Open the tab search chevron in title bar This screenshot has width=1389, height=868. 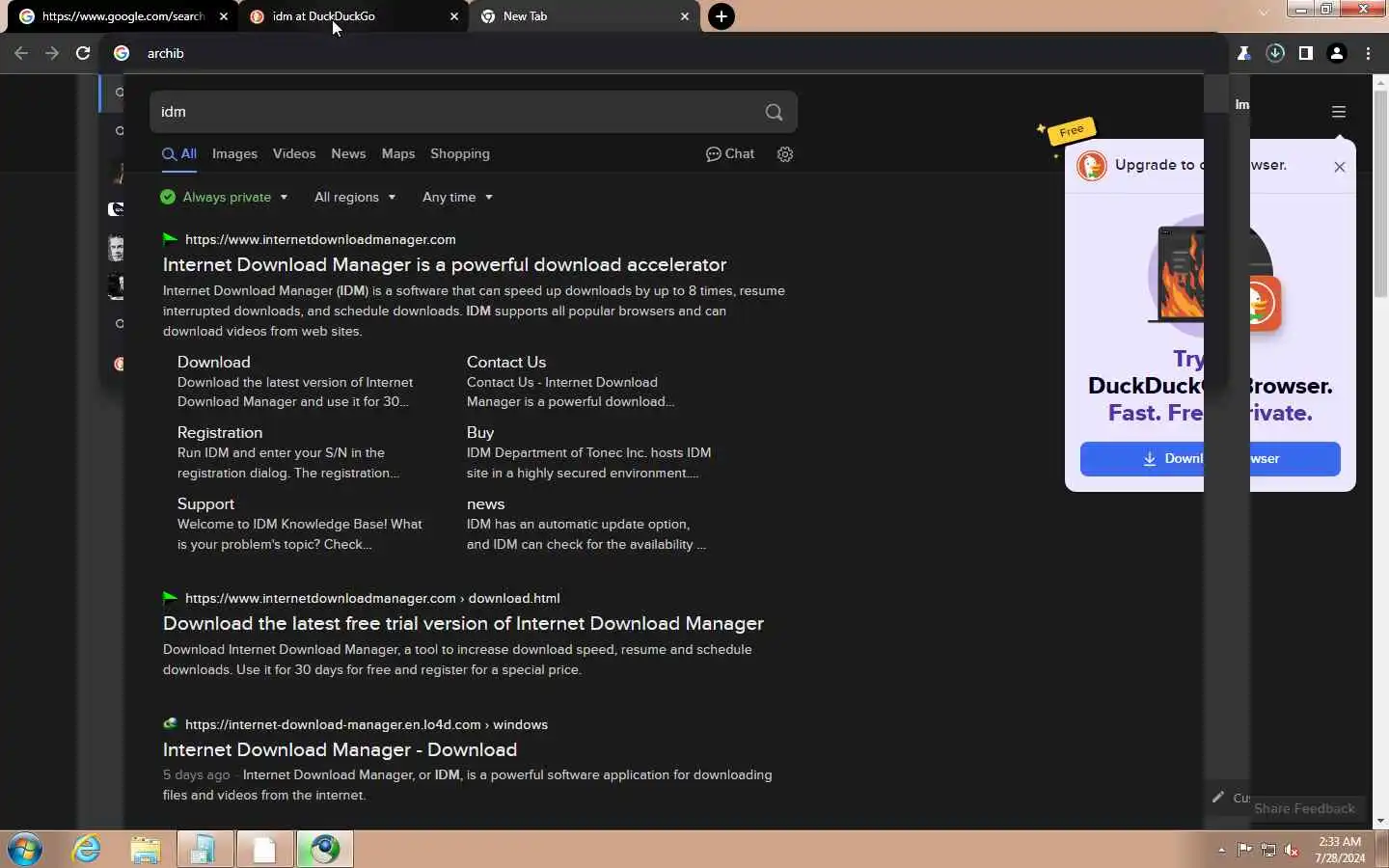(x=1264, y=13)
